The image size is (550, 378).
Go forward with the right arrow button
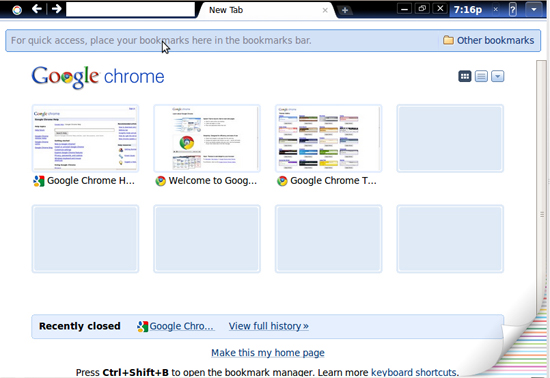point(56,9)
